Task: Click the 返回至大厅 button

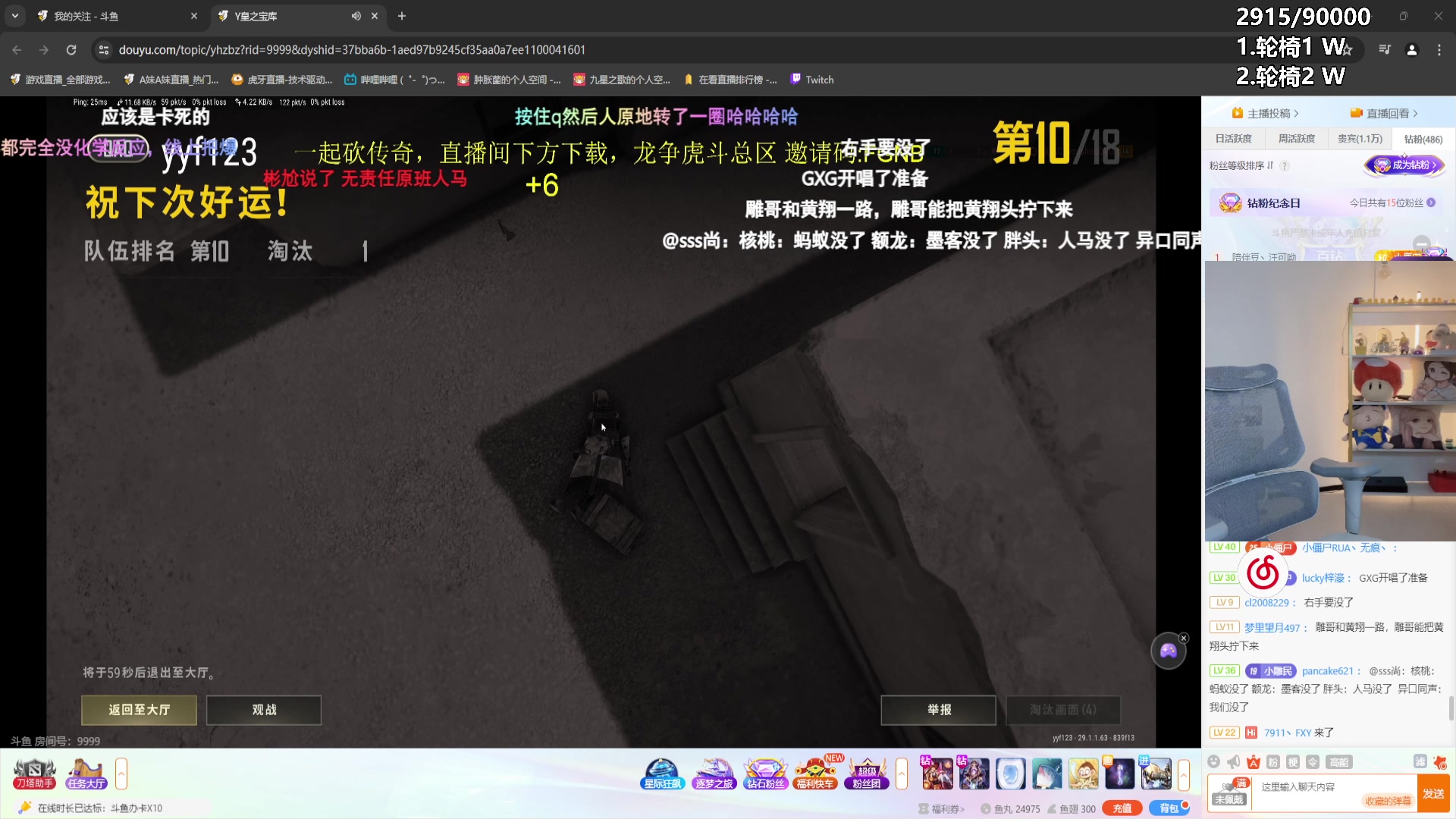Action: (x=139, y=710)
